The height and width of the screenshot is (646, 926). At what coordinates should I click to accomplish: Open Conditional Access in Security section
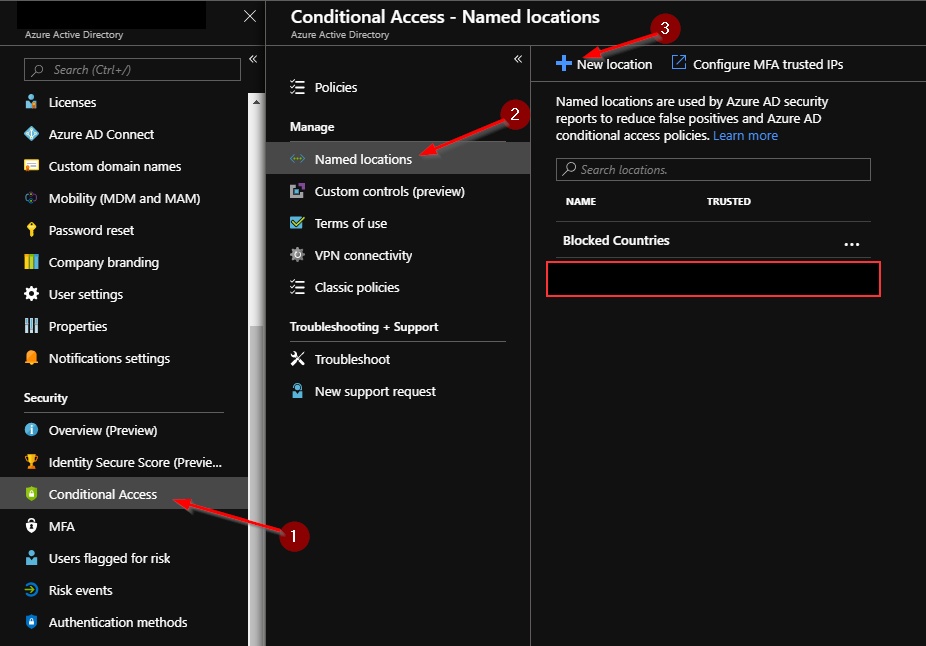pos(103,494)
